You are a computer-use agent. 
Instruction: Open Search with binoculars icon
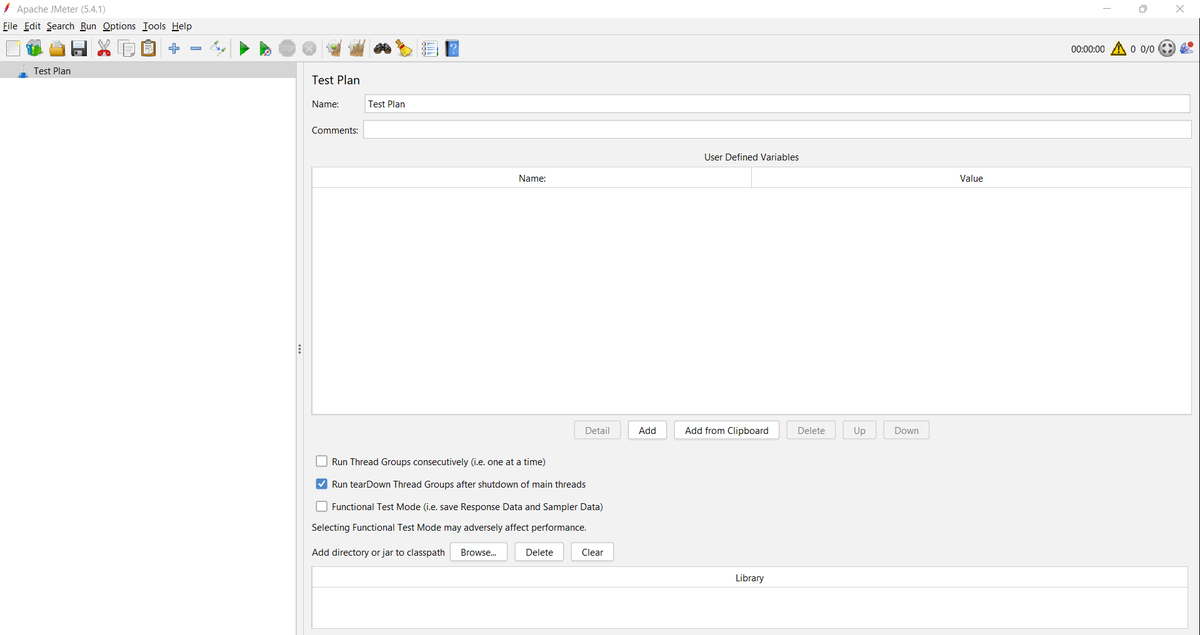coord(382,48)
